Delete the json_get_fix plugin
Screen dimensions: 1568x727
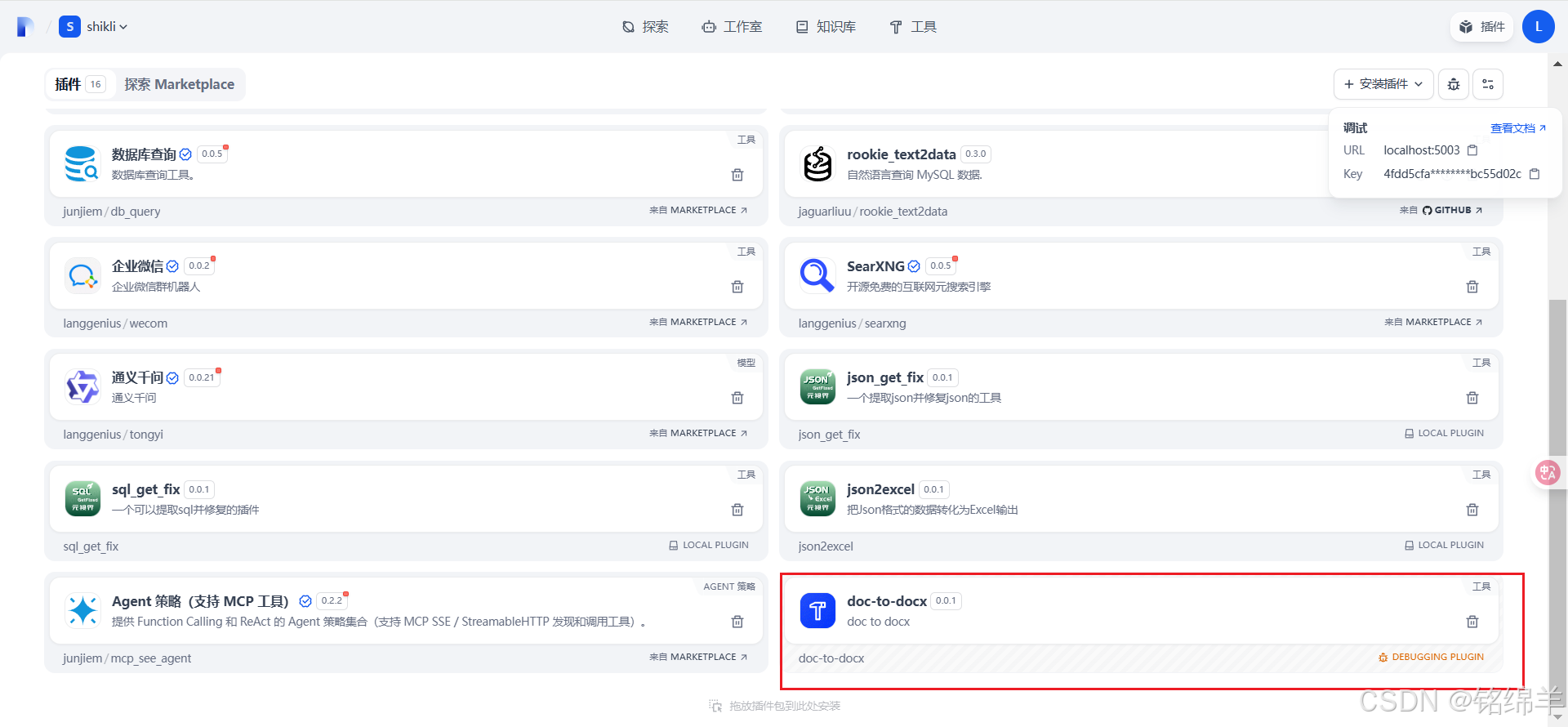coord(1472,398)
